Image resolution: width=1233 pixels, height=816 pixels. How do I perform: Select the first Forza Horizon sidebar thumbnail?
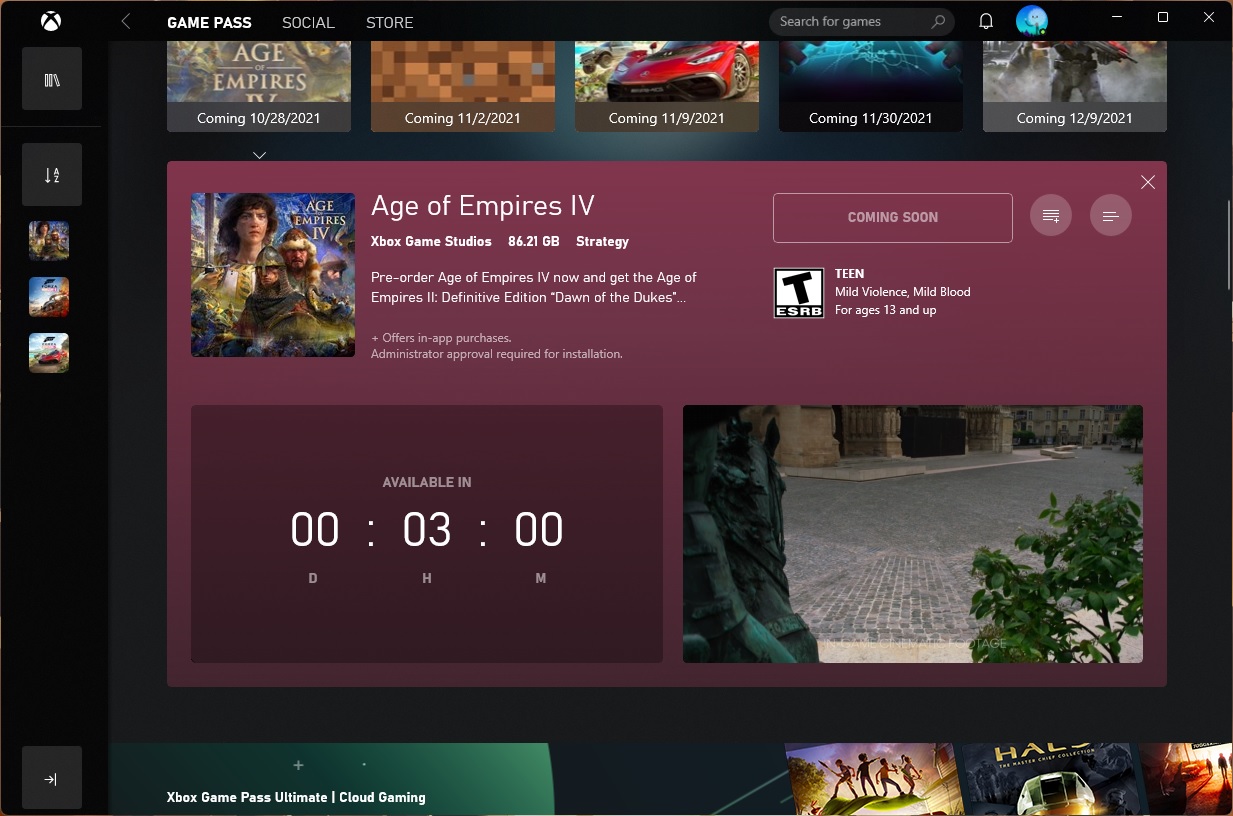coord(49,297)
